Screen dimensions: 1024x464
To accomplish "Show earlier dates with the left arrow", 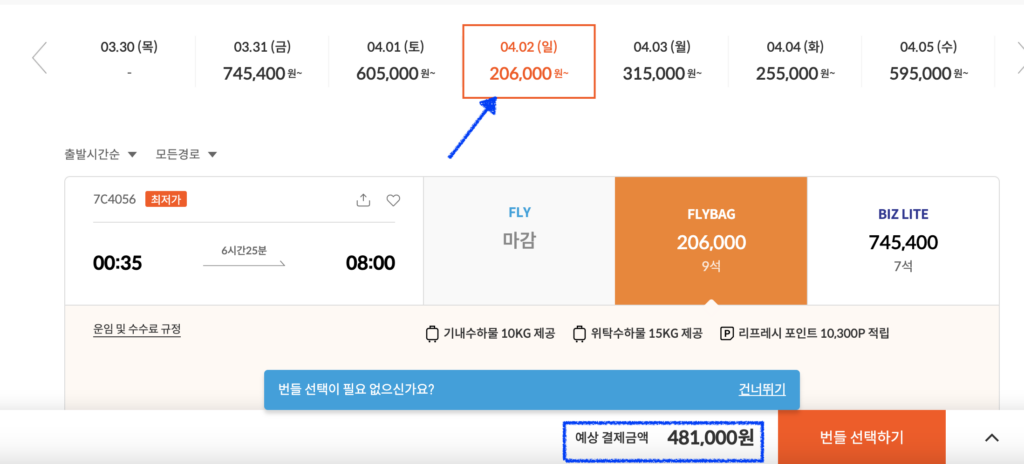I will [x=39, y=58].
